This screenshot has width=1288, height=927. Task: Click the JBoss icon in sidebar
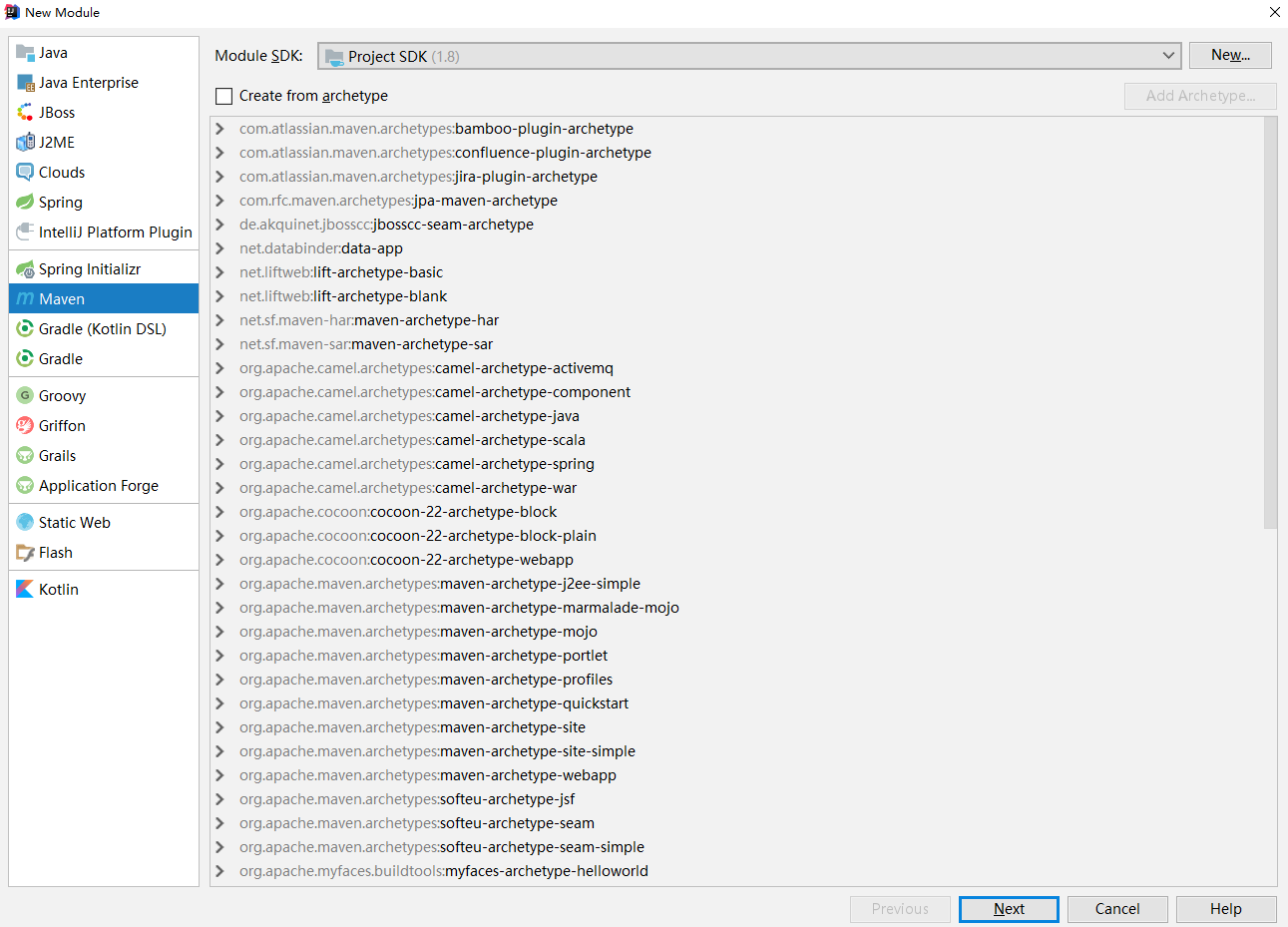coord(25,113)
